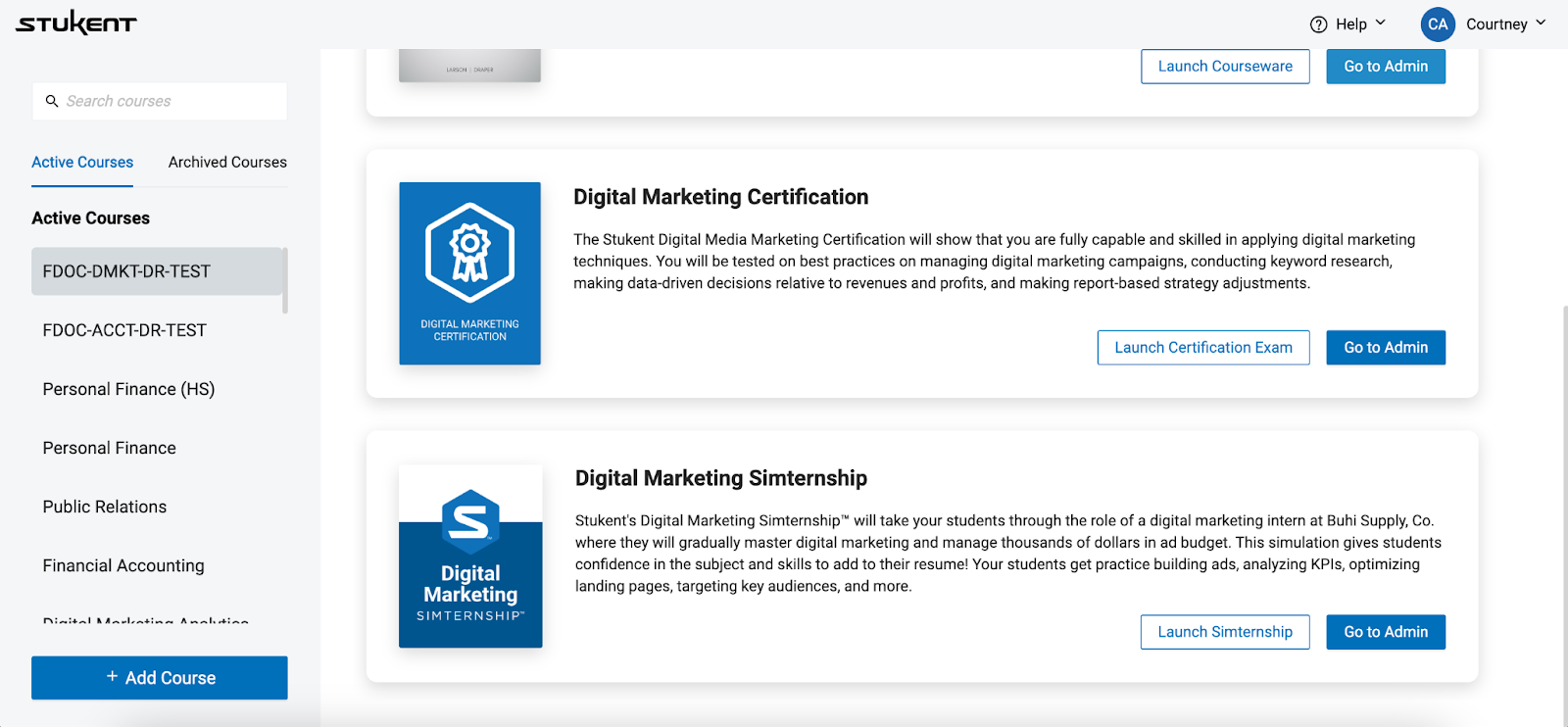Open the Public Relations course
The image size is (1568, 727).
coord(105,507)
